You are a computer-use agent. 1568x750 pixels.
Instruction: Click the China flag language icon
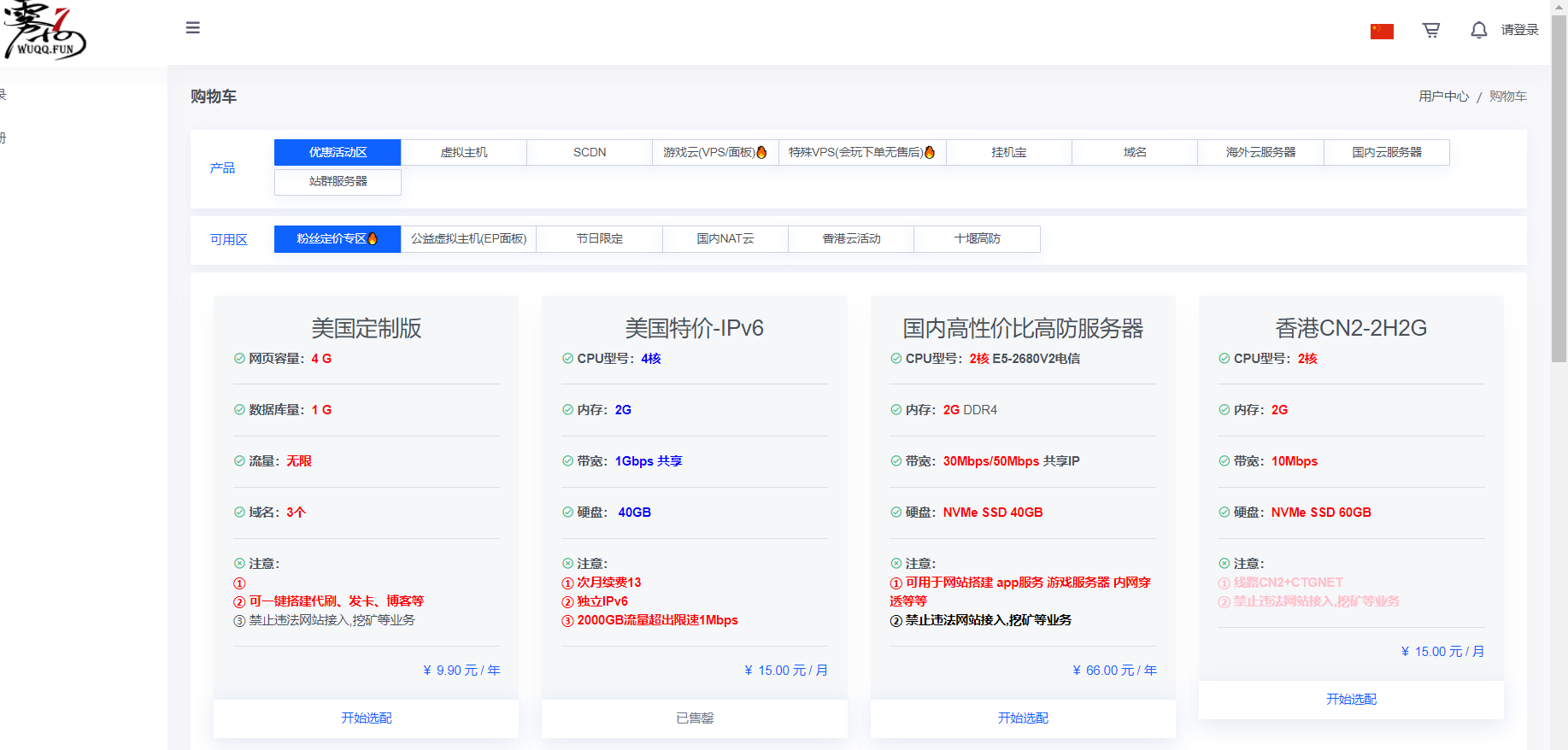[1382, 31]
